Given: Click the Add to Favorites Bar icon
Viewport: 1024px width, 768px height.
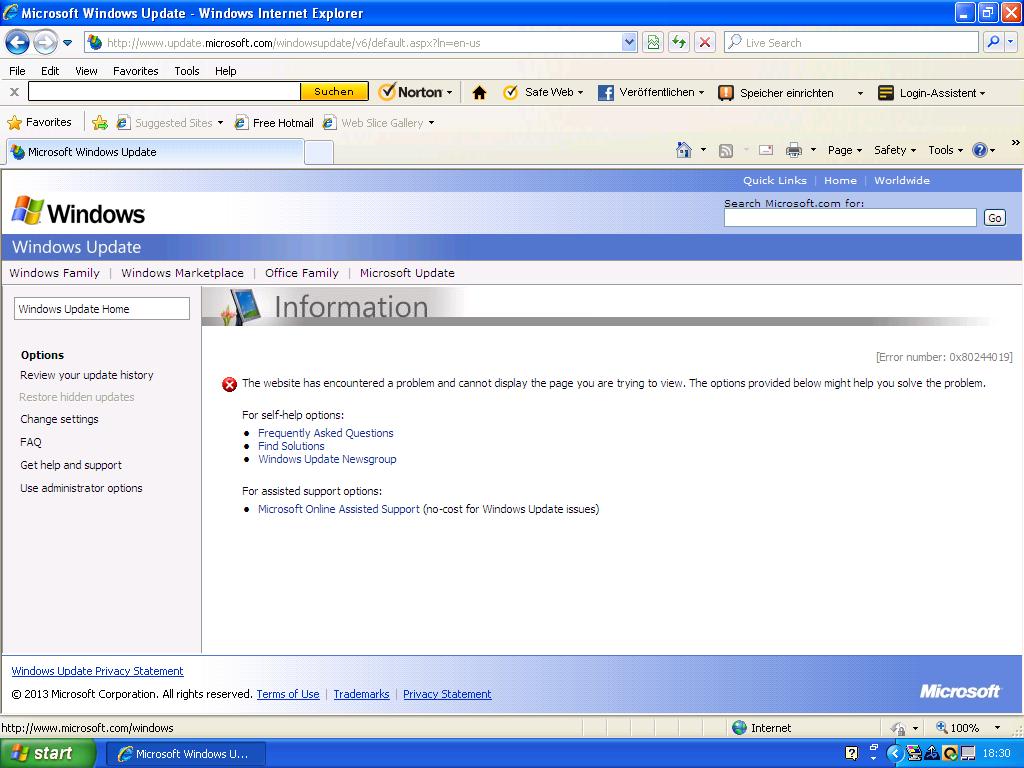Looking at the screenshot, I should pyautogui.click(x=100, y=122).
